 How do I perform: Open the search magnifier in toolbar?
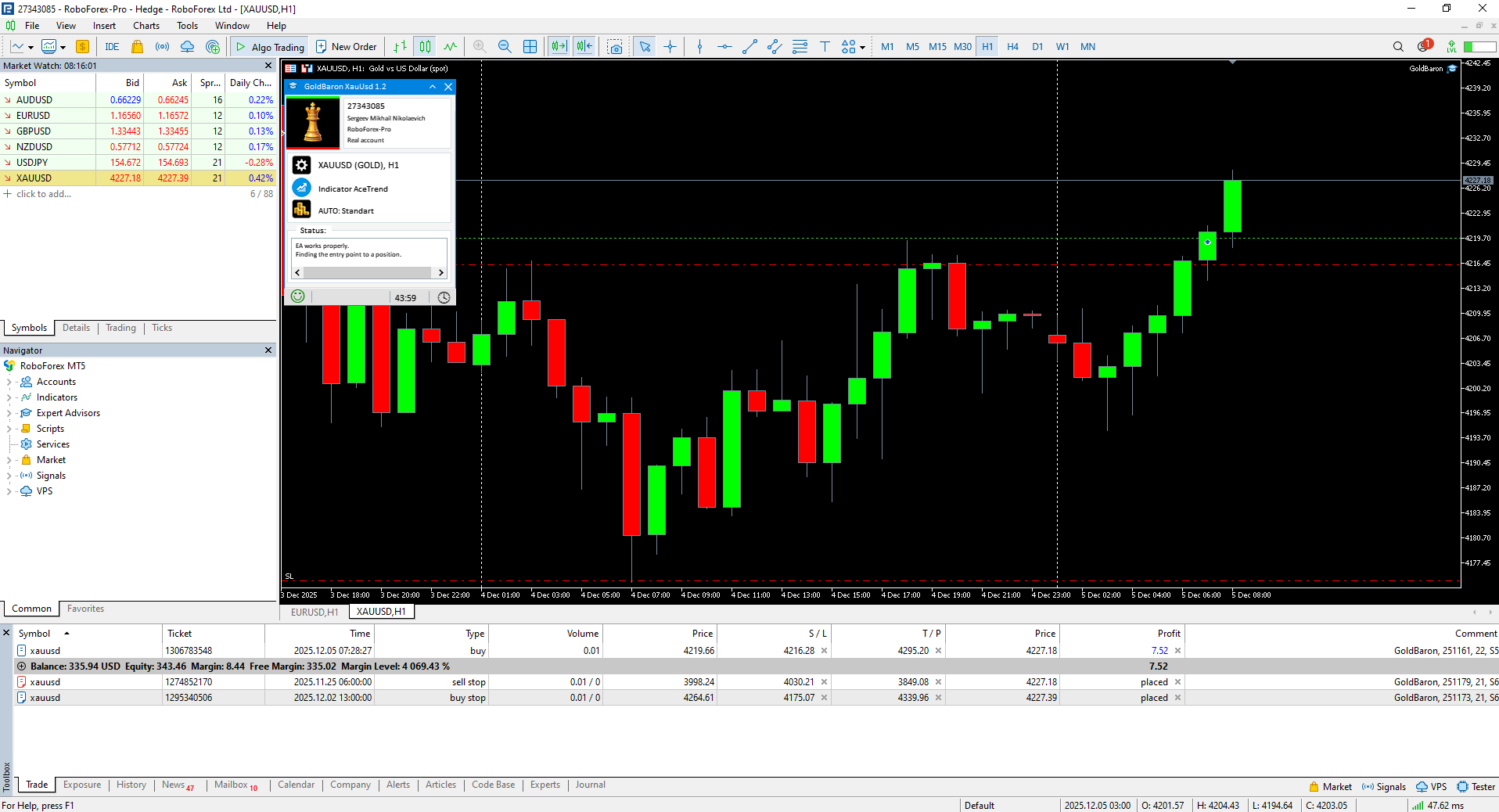click(x=1398, y=47)
